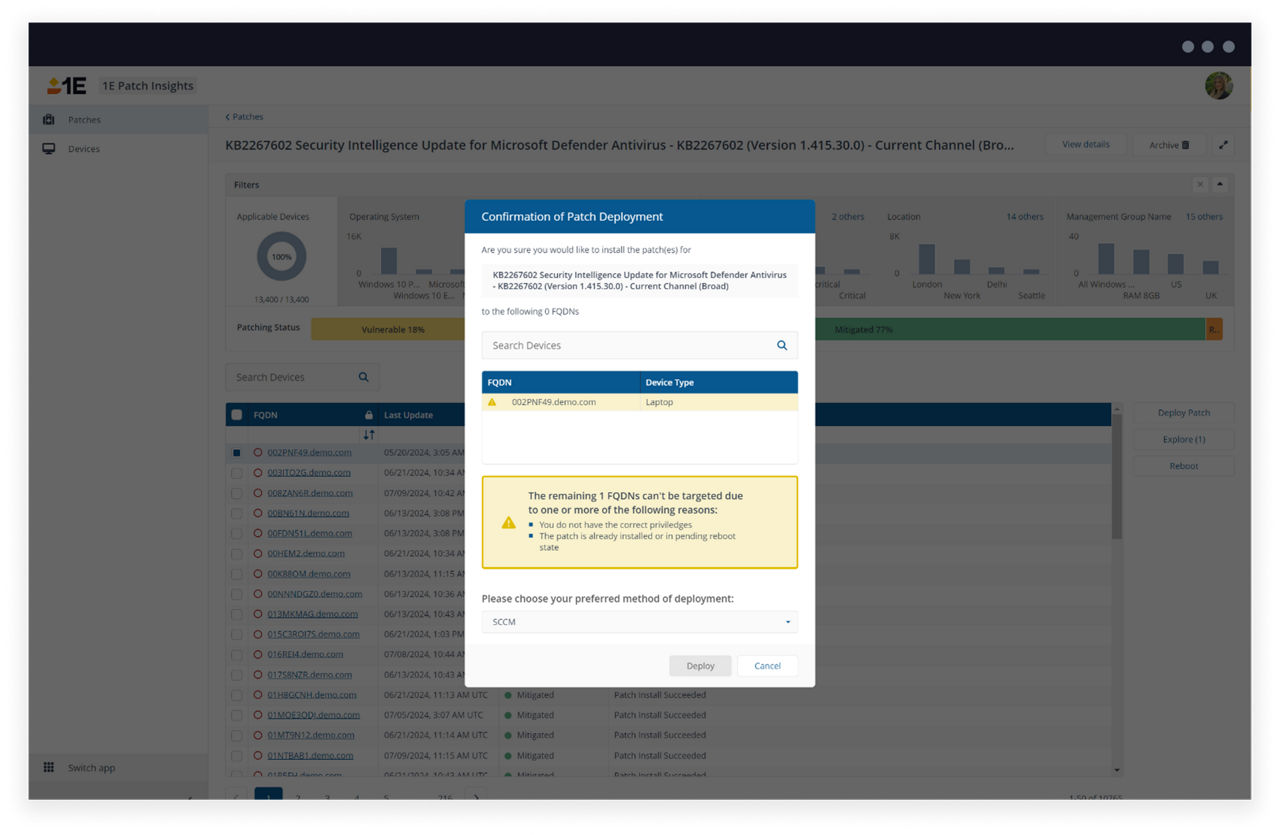Click the London bar in Location chart
1280x835 pixels.
coord(927,259)
